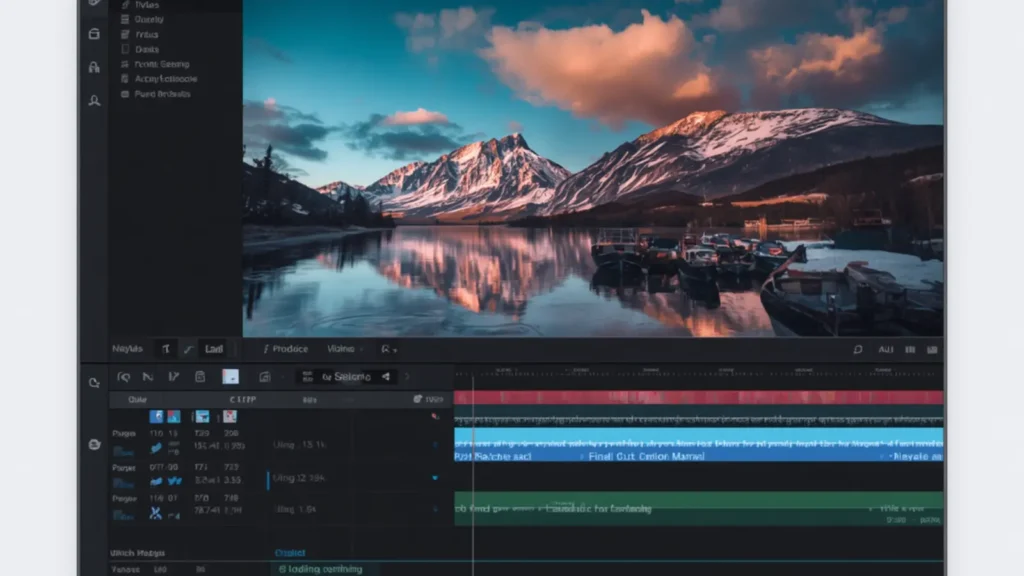Click the clipboard icon in timeline toolbar
The width and height of the screenshot is (1024, 576).
200,377
